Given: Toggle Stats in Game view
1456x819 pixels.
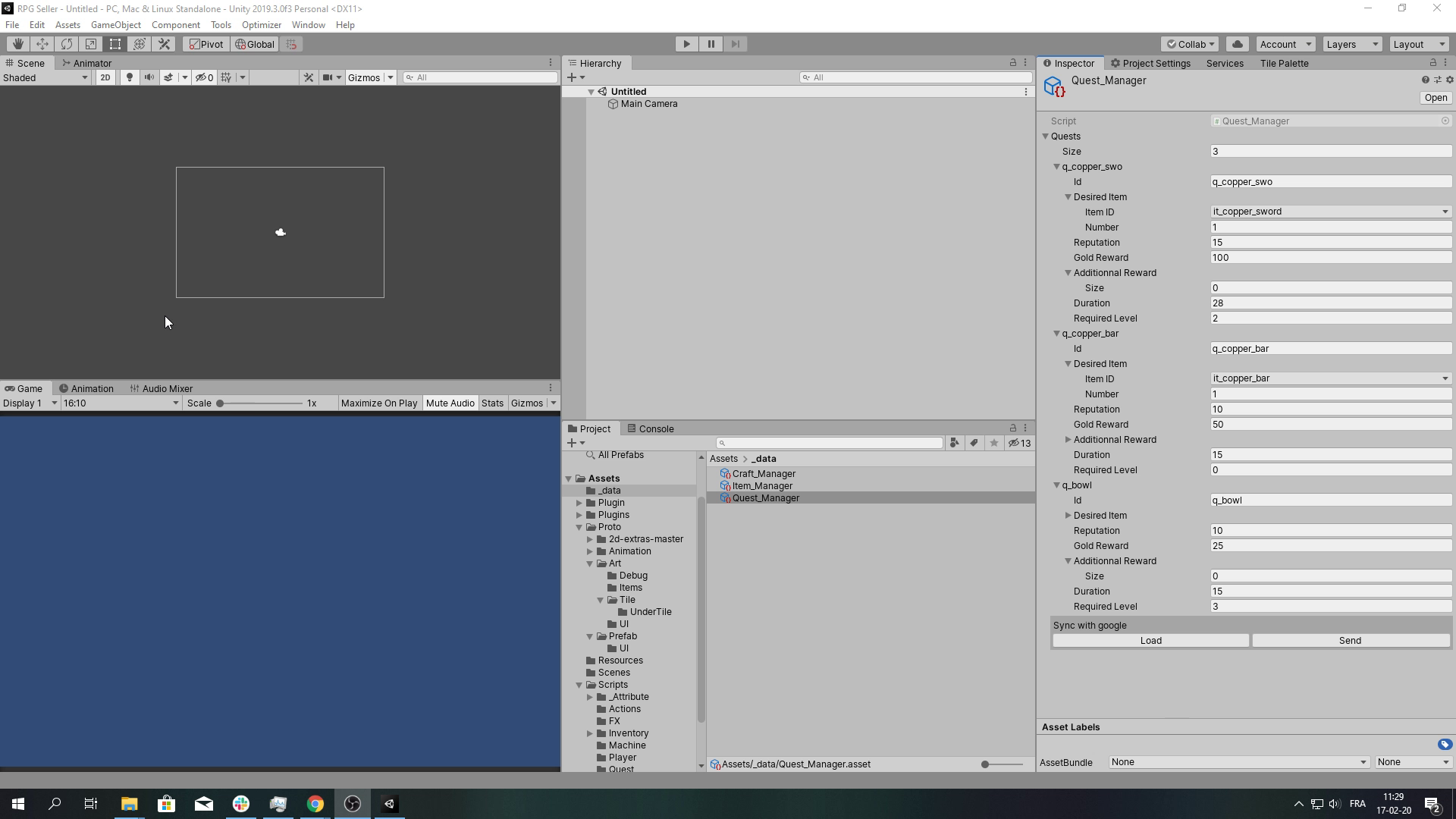Looking at the screenshot, I should [492, 403].
